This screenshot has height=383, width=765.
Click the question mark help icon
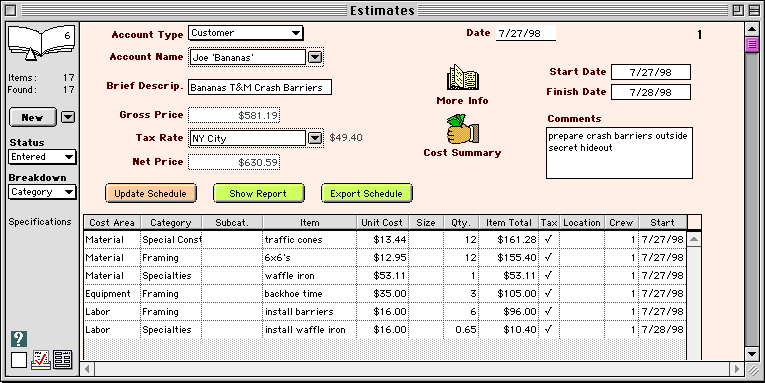[19, 339]
